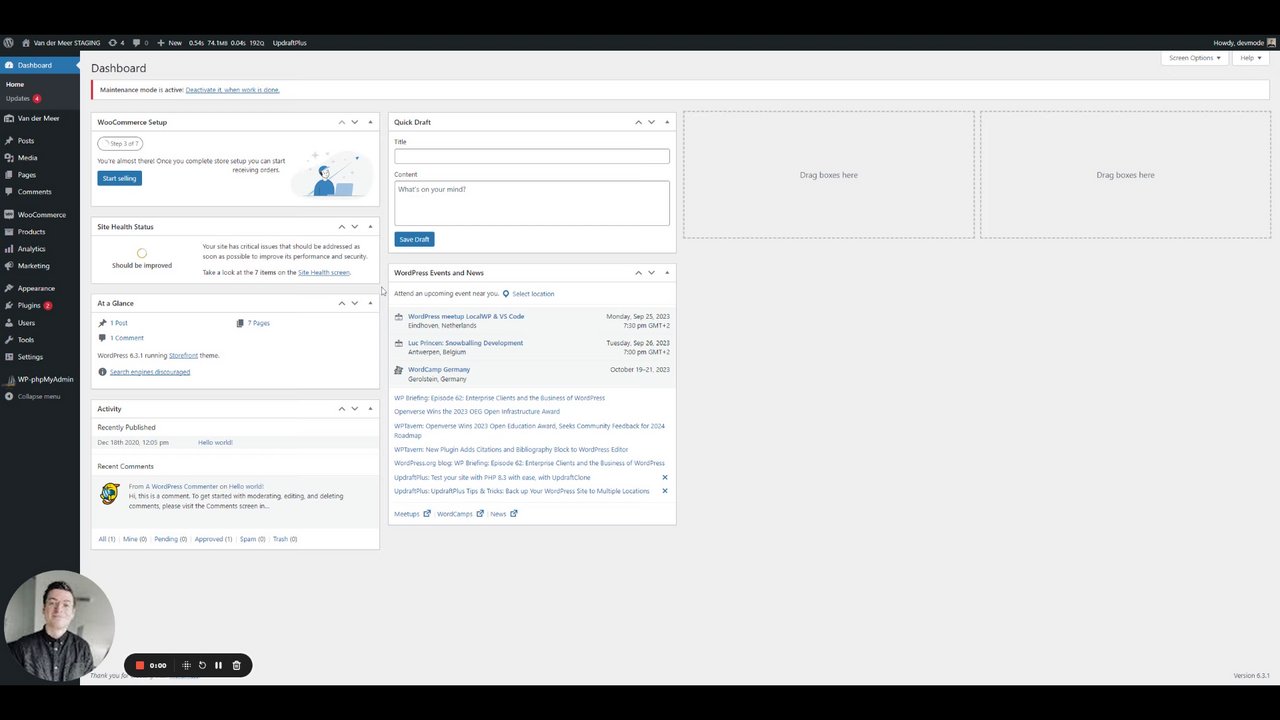Open WP-phpMyAdmin in the sidebar
This screenshot has height=720, width=1280.
tap(45, 379)
